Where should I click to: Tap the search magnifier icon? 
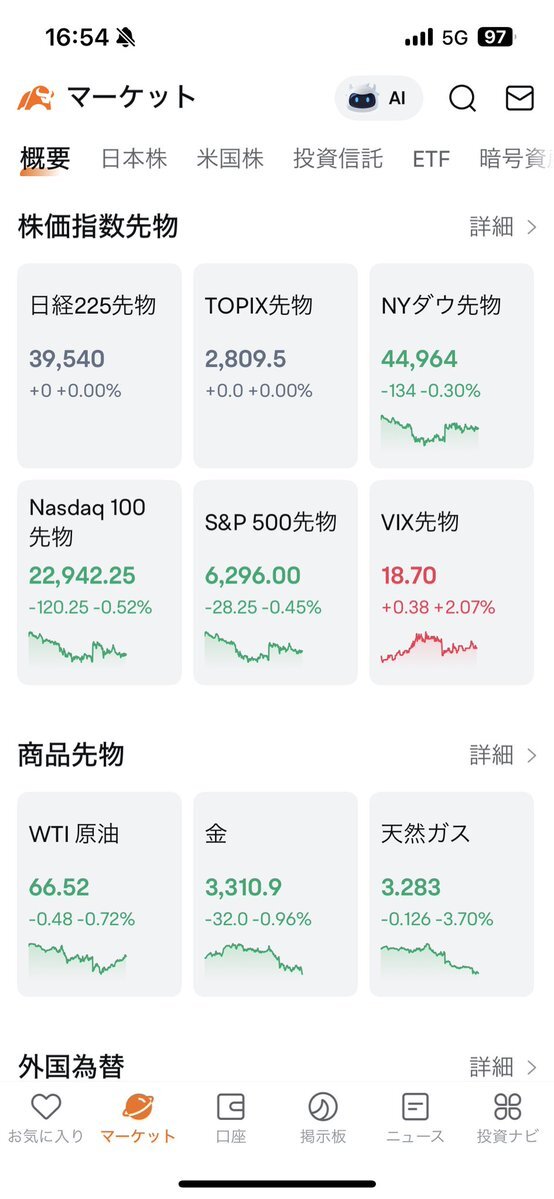462,99
